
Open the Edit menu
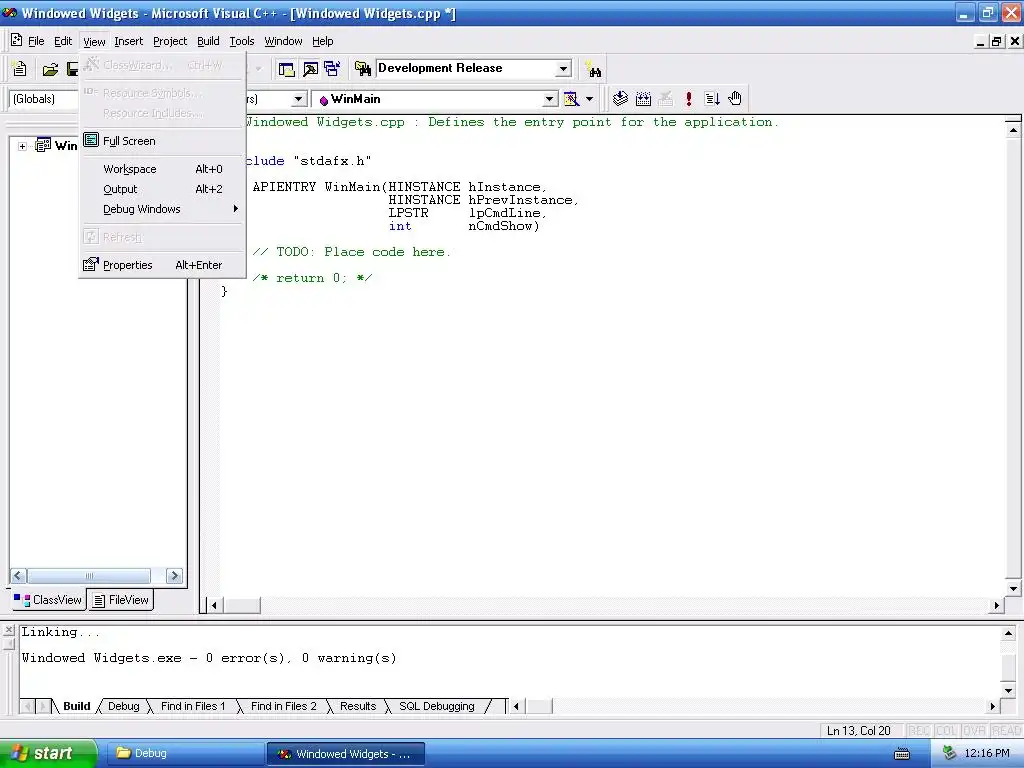[x=63, y=41]
